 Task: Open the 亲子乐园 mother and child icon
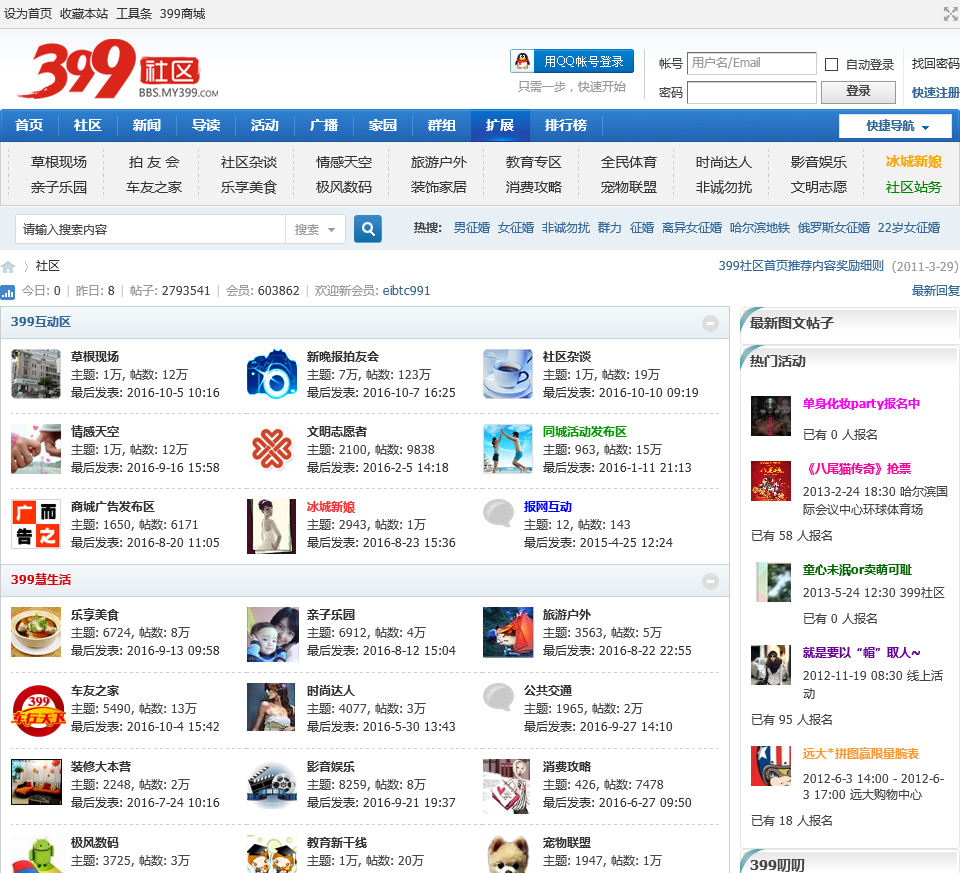(x=272, y=634)
